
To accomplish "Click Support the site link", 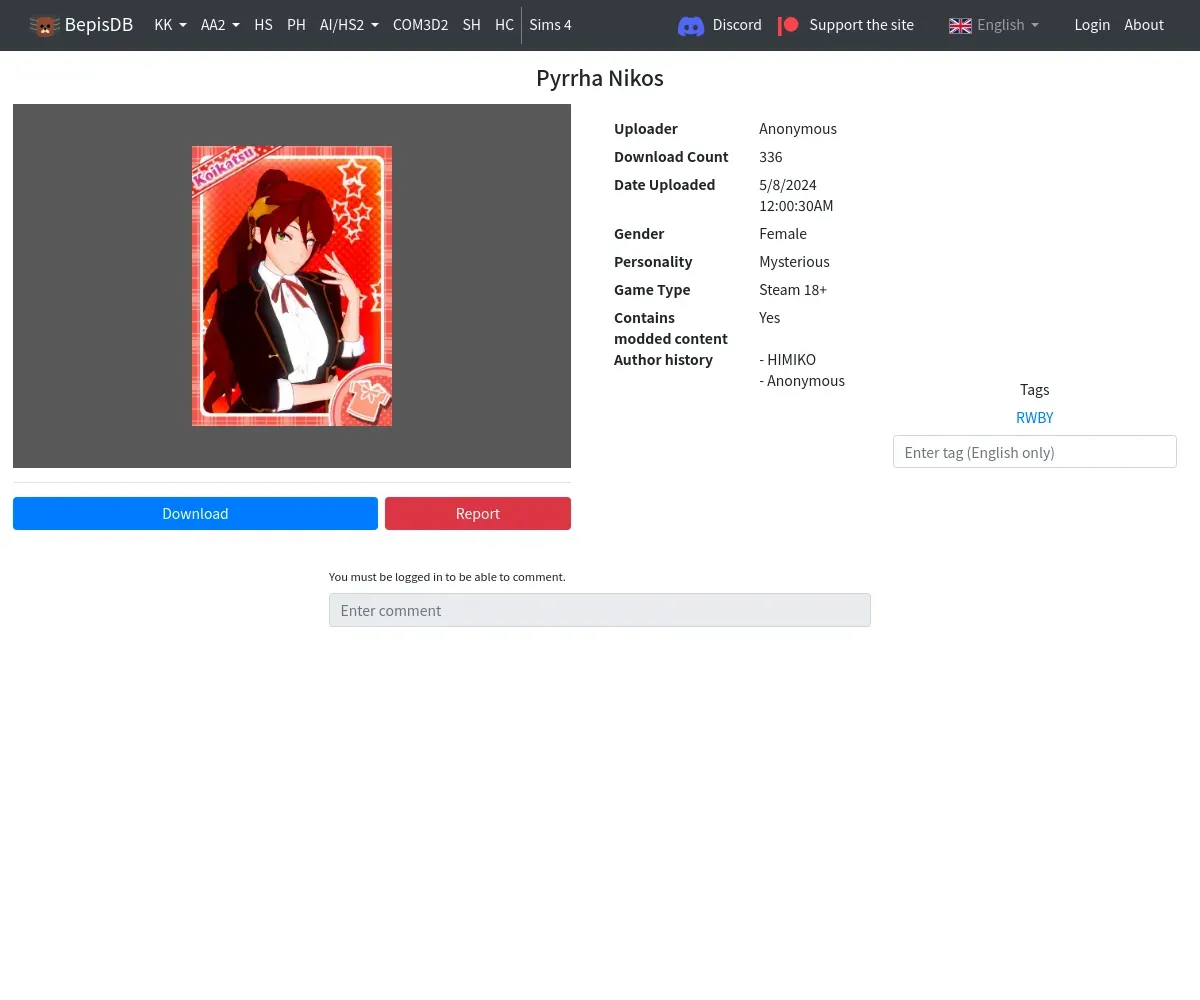I will (x=846, y=25).
